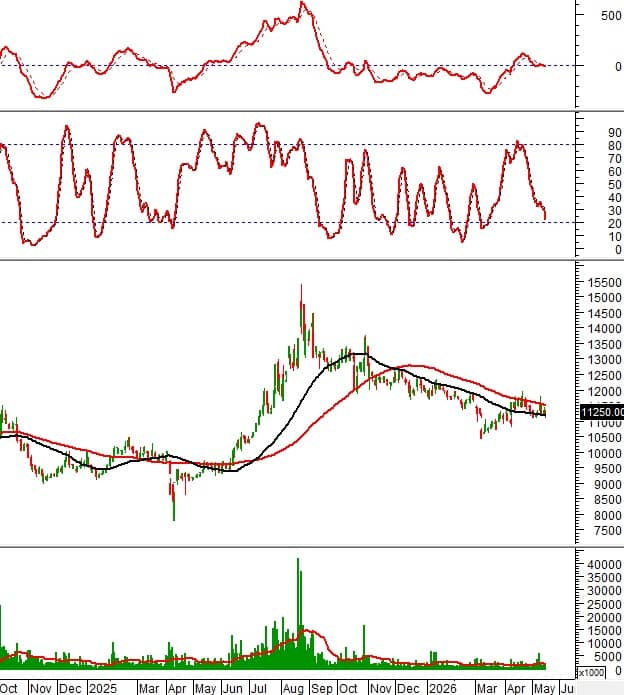Image resolution: width=624 pixels, height=695 pixels.
Task: Click the Jun month label on the time axis
Action: pyautogui.click(x=233, y=688)
